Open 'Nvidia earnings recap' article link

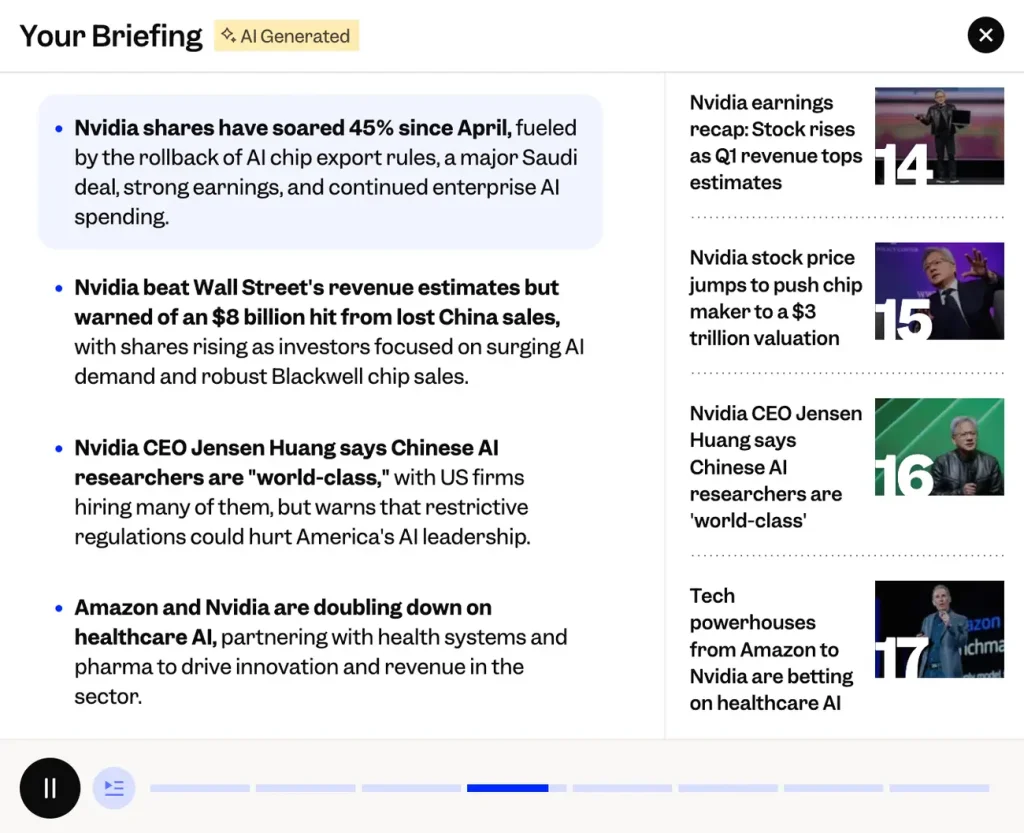tap(775, 142)
